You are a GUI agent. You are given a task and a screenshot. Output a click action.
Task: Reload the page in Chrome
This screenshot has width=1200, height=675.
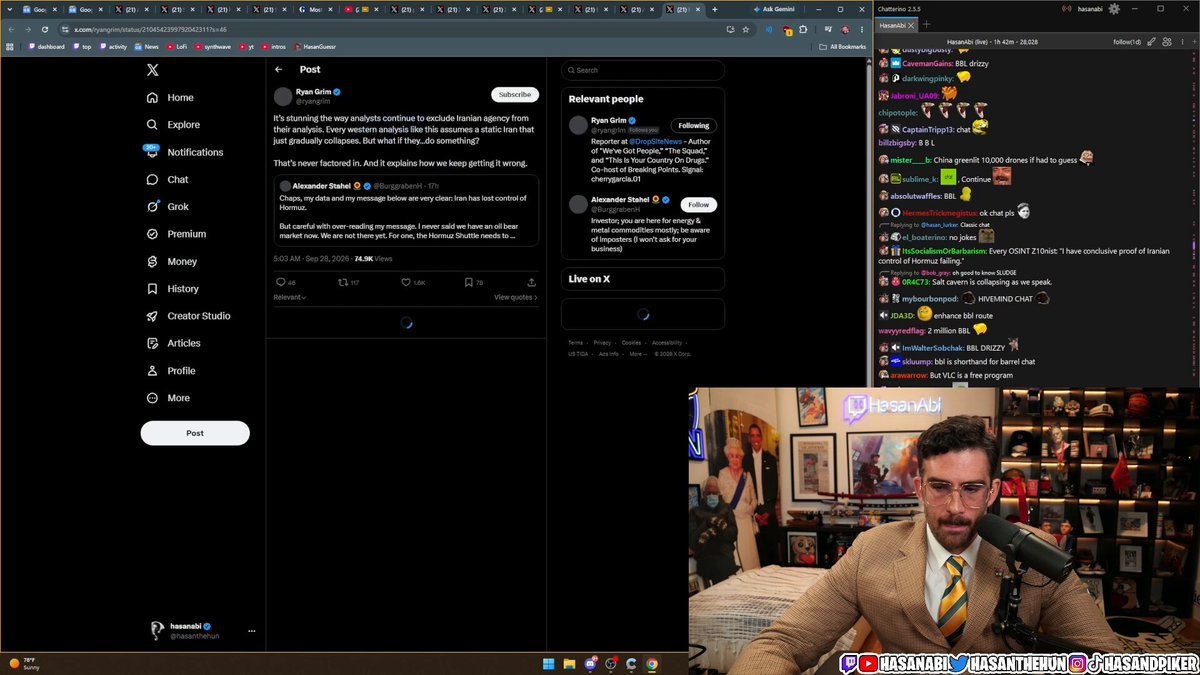(45, 30)
